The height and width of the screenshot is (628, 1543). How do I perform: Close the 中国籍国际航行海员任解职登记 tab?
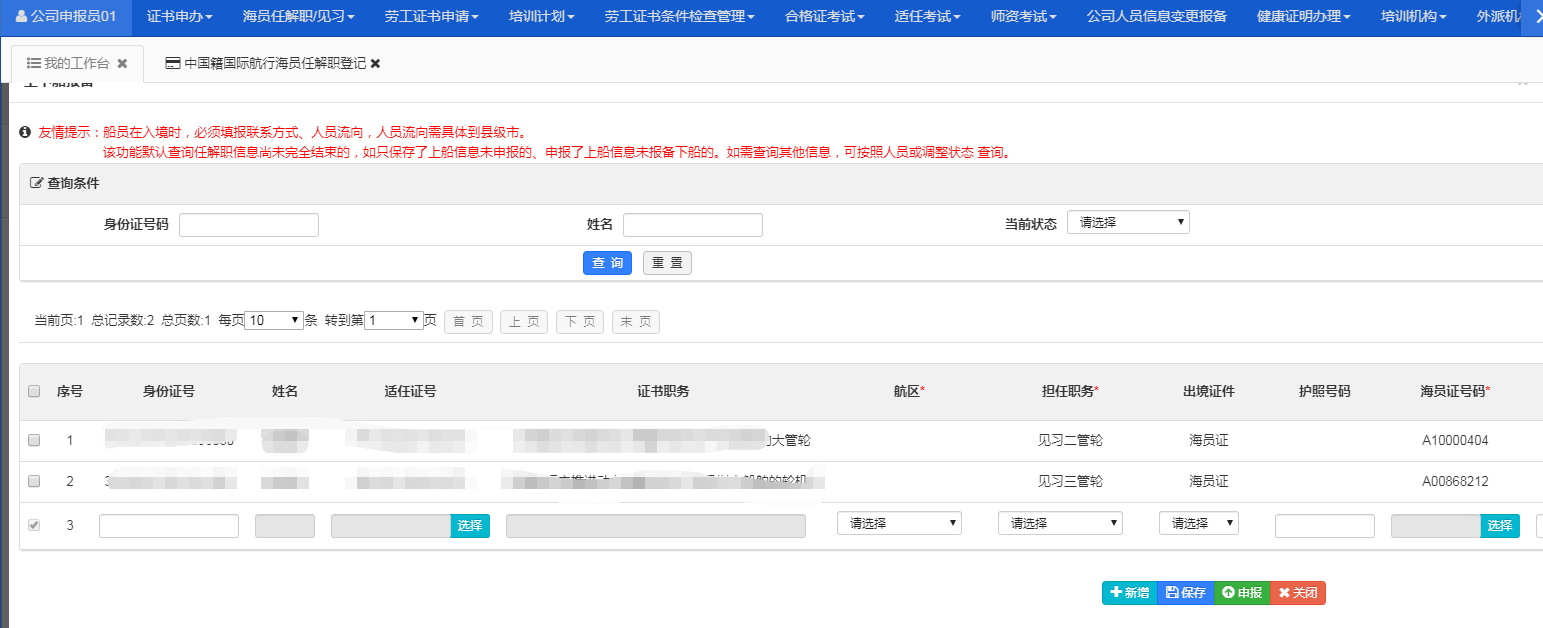tap(375, 64)
